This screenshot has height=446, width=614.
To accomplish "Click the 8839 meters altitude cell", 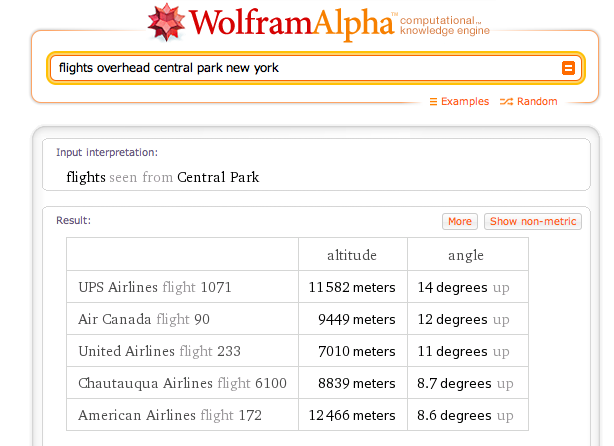I will pyautogui.click(x=352, y=383).
